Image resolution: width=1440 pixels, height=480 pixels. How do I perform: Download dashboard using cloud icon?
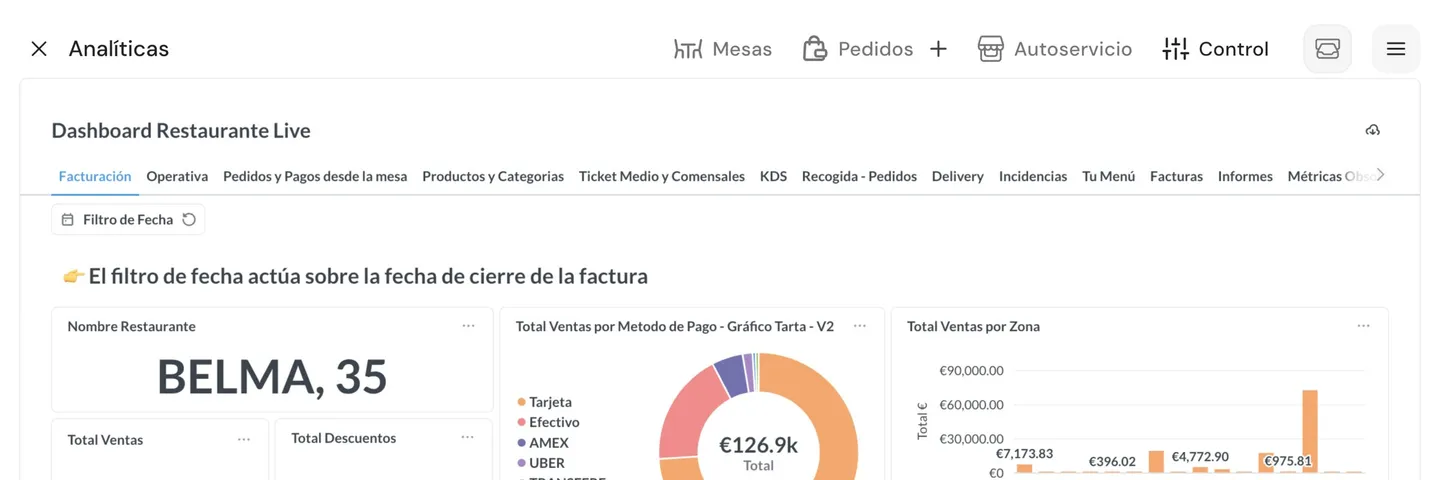(x=1372, y=131)
